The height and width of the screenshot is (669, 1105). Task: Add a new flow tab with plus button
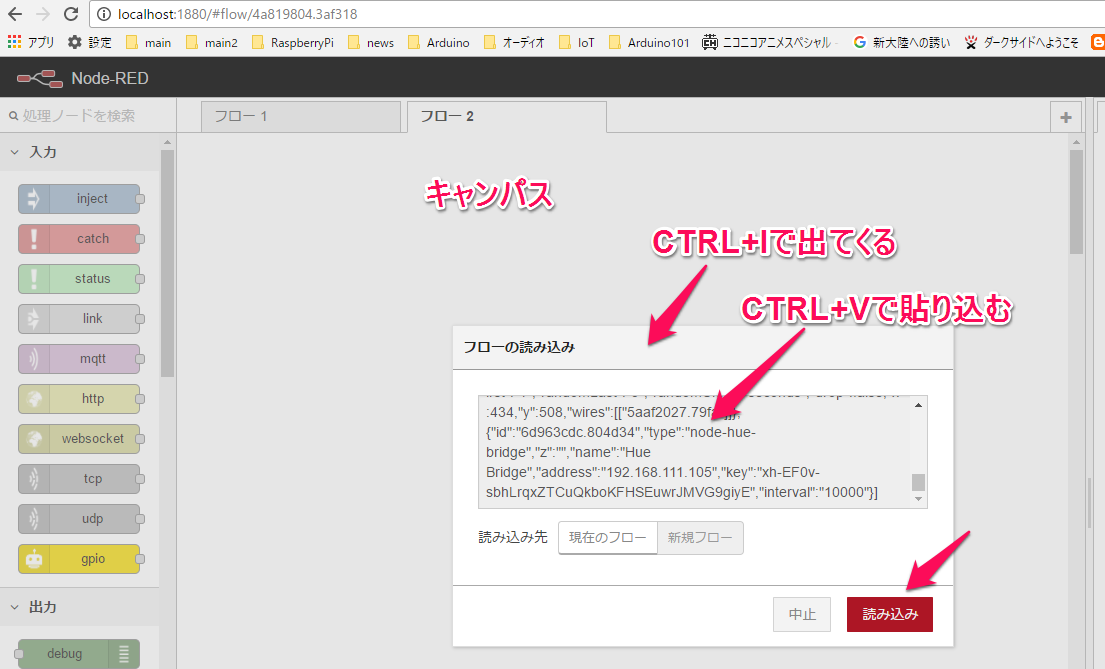[x=1065, y=117]
